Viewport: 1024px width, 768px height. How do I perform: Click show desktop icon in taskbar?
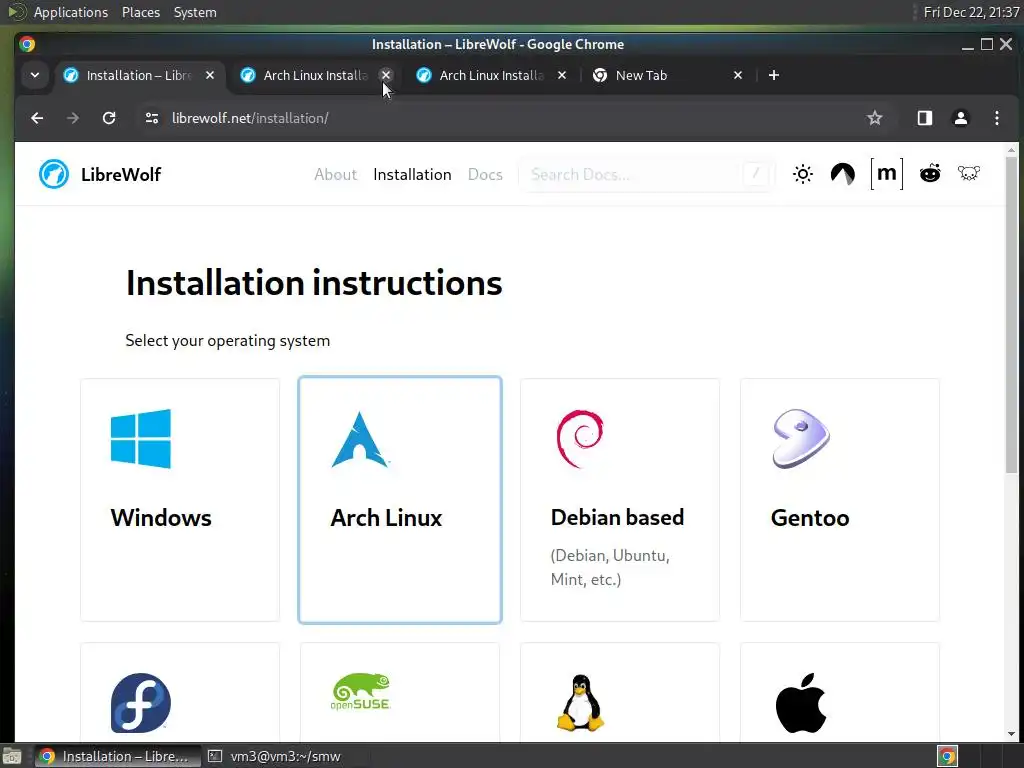coord(12,756)
